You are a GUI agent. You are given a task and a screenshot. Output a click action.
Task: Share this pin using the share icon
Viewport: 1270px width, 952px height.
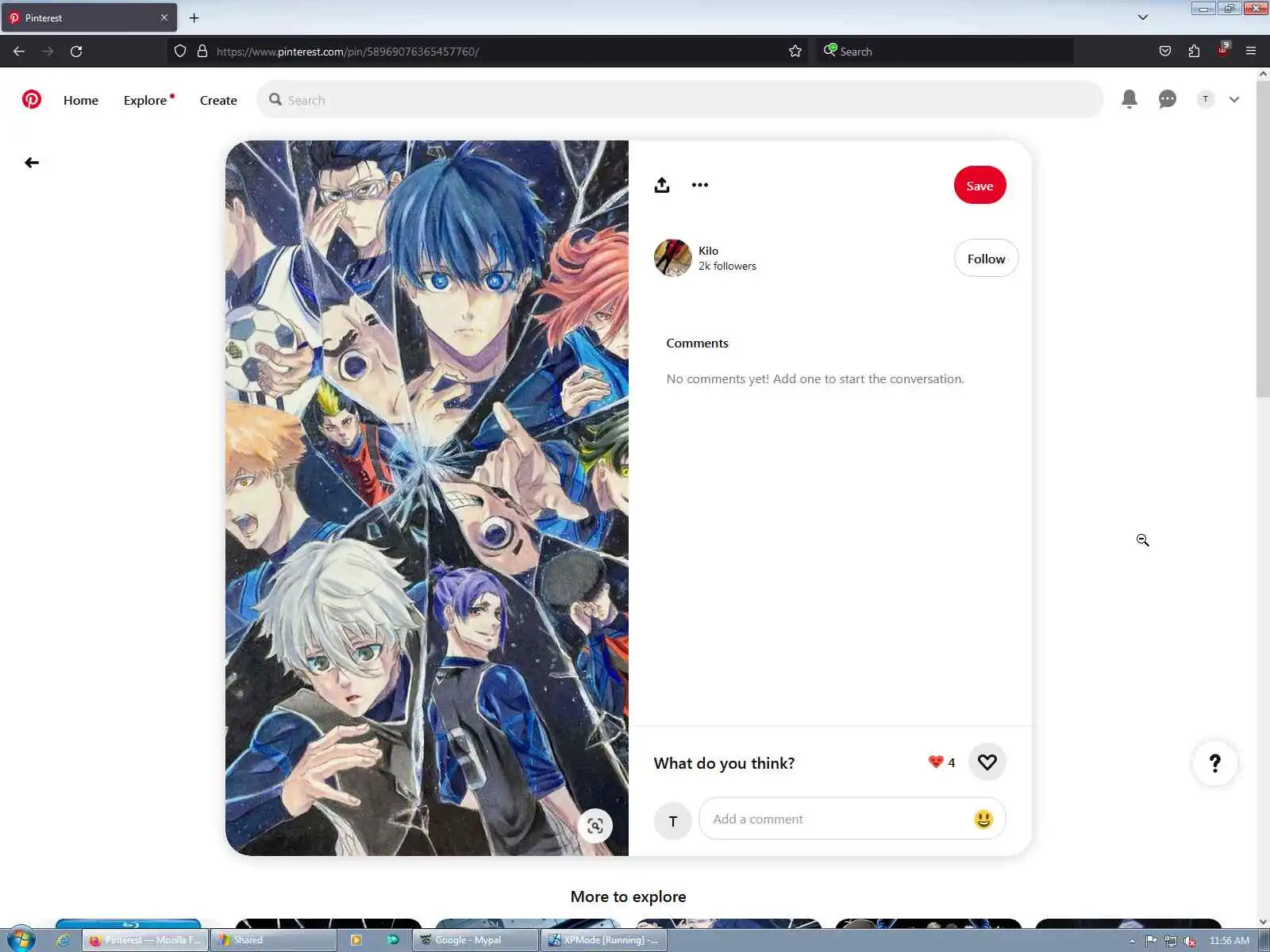[662, 185]
